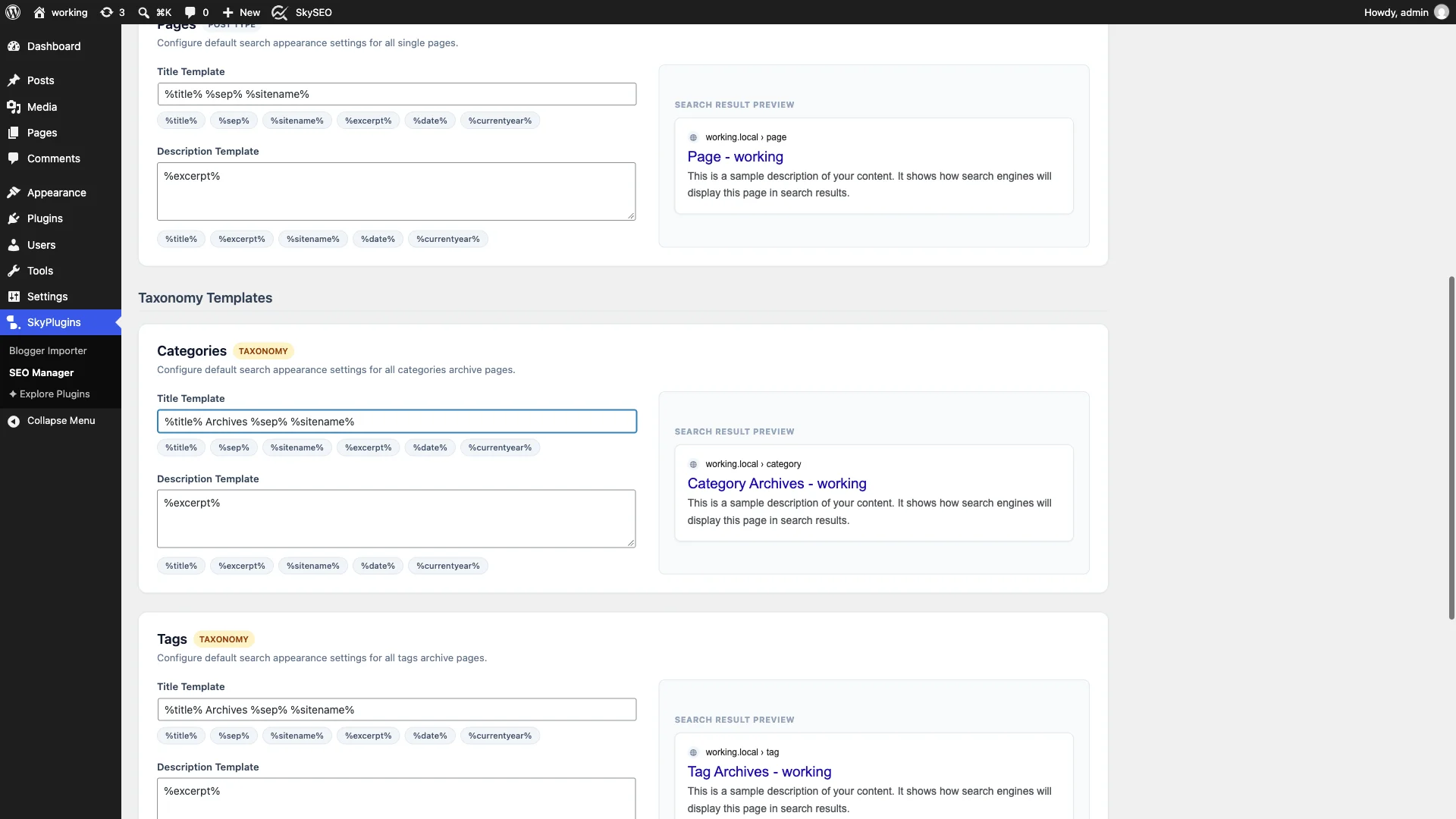
Task: Insert %date% tag into Categories description
Action: point(378,566)
